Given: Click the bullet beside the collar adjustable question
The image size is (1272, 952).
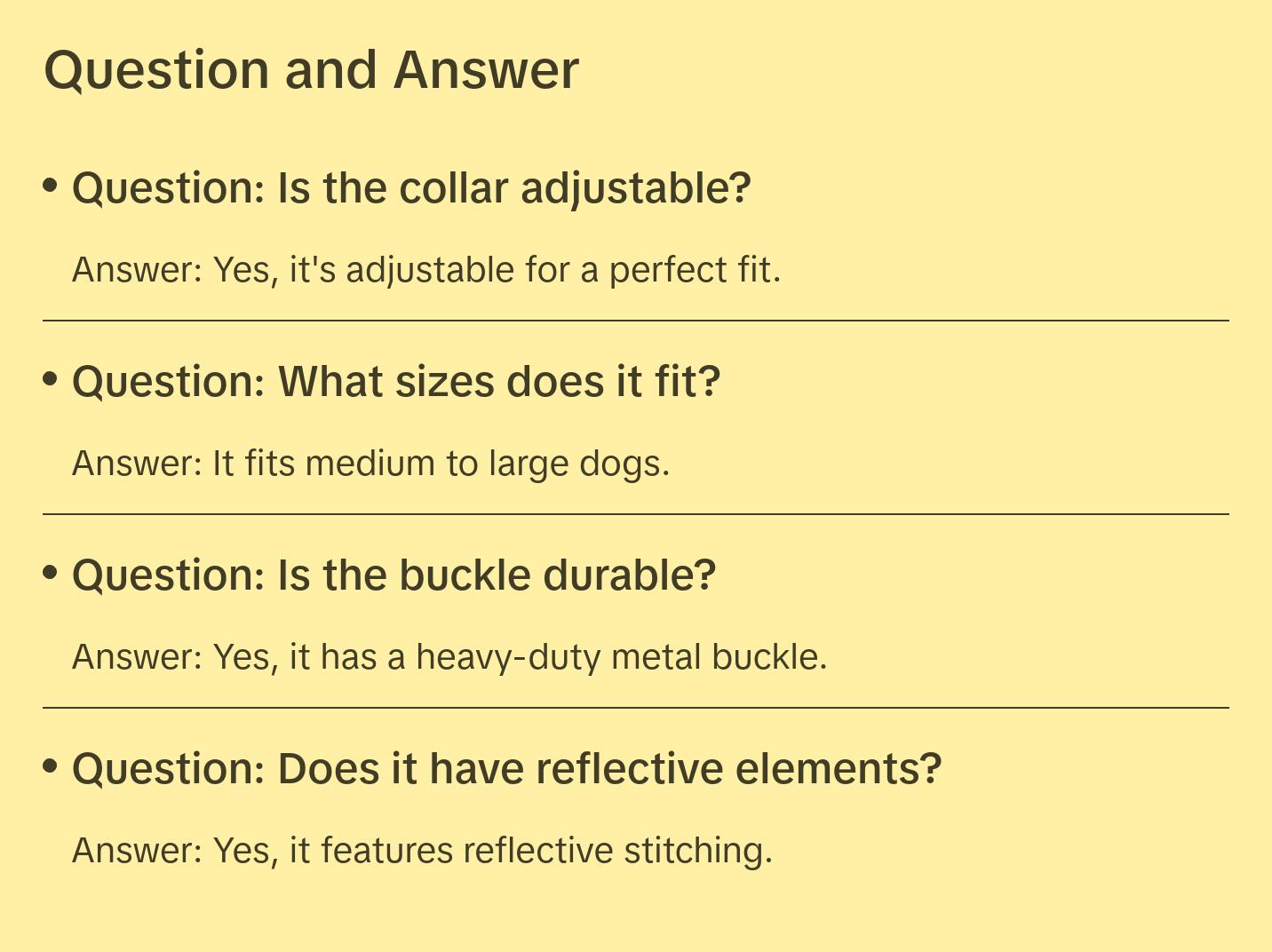Looking at the screenshot, I should (x=51, y=186).
